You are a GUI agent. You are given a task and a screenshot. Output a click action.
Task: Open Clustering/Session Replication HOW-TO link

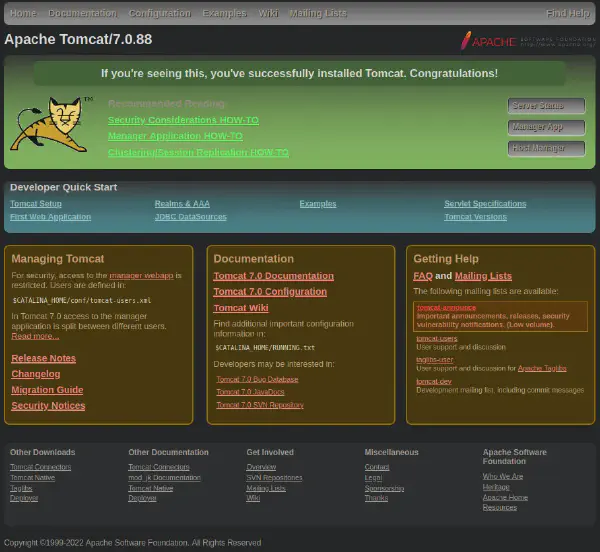tap(198, 152)
